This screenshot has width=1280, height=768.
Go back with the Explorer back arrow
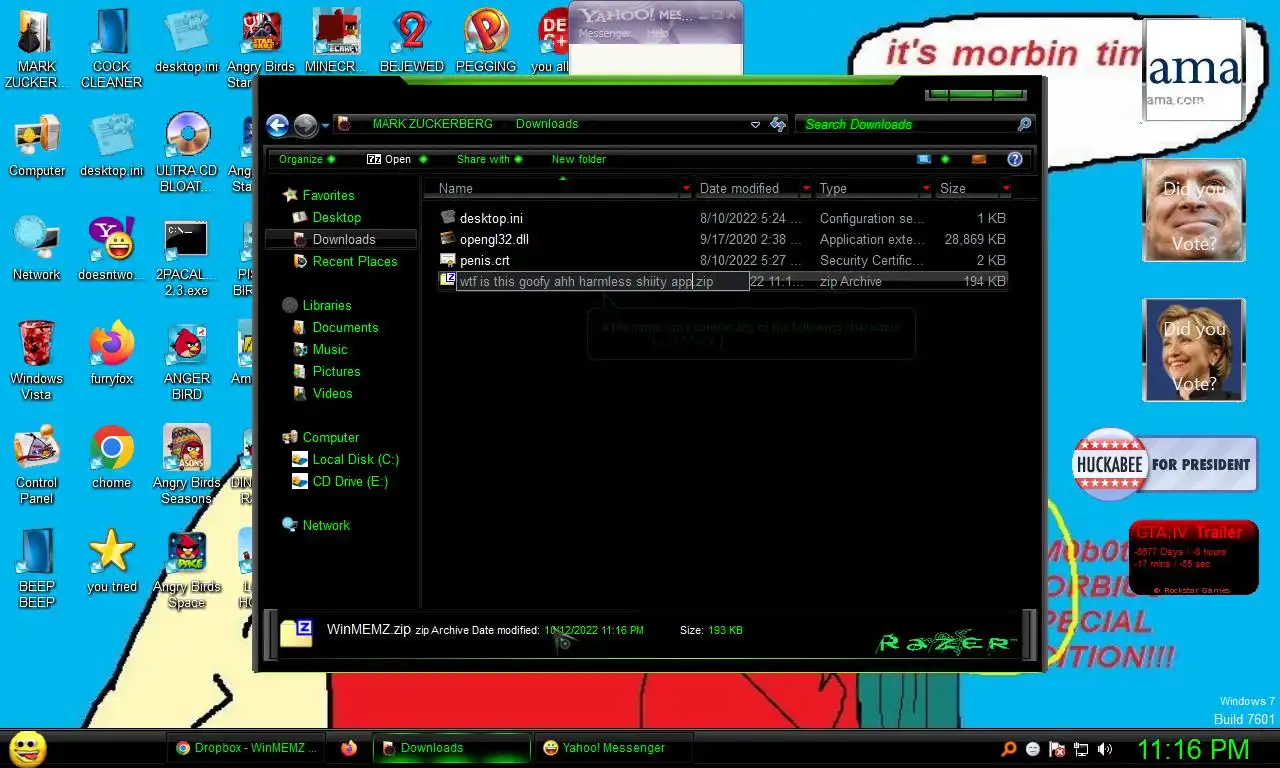[277, 125]
